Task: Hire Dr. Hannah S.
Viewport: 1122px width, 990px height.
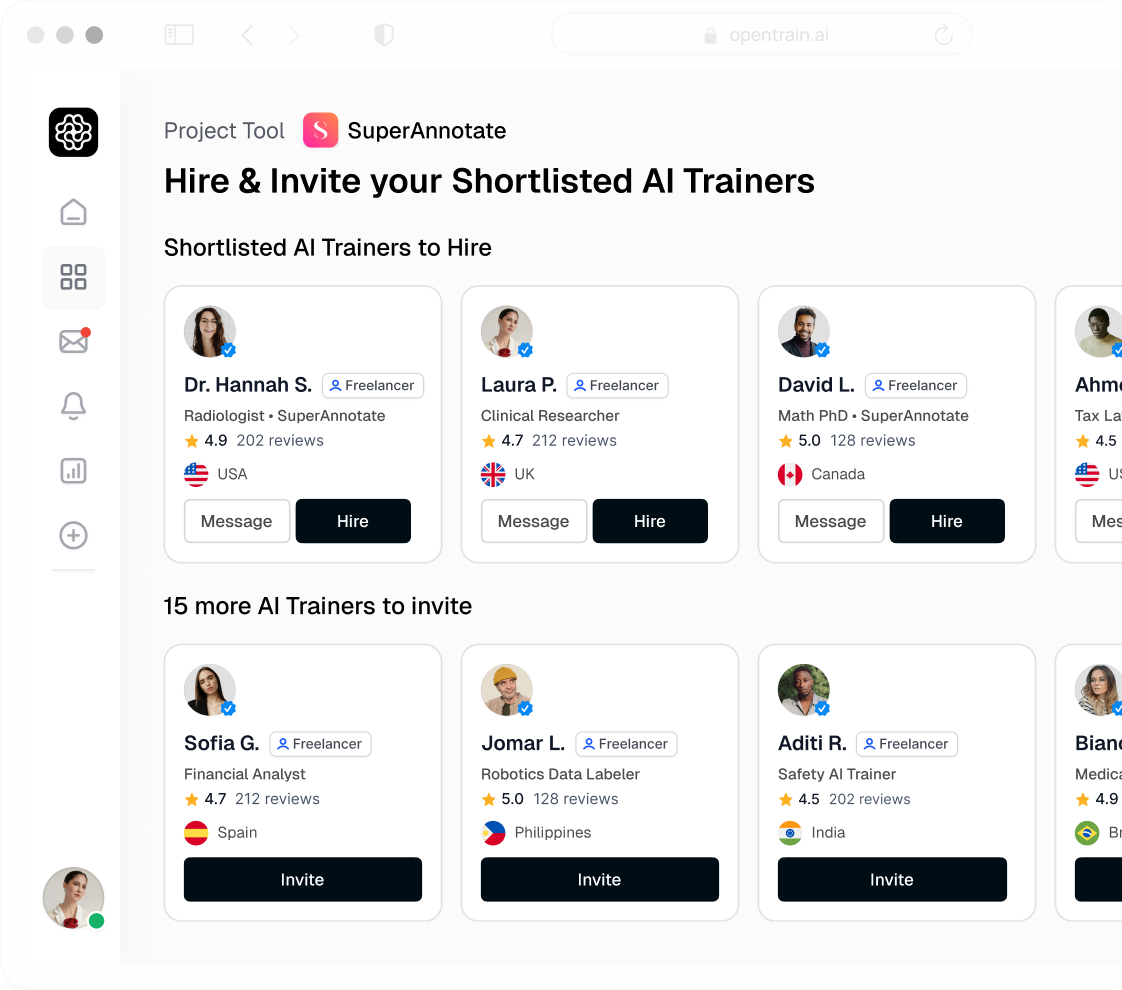Action: (x=353, y=521)
